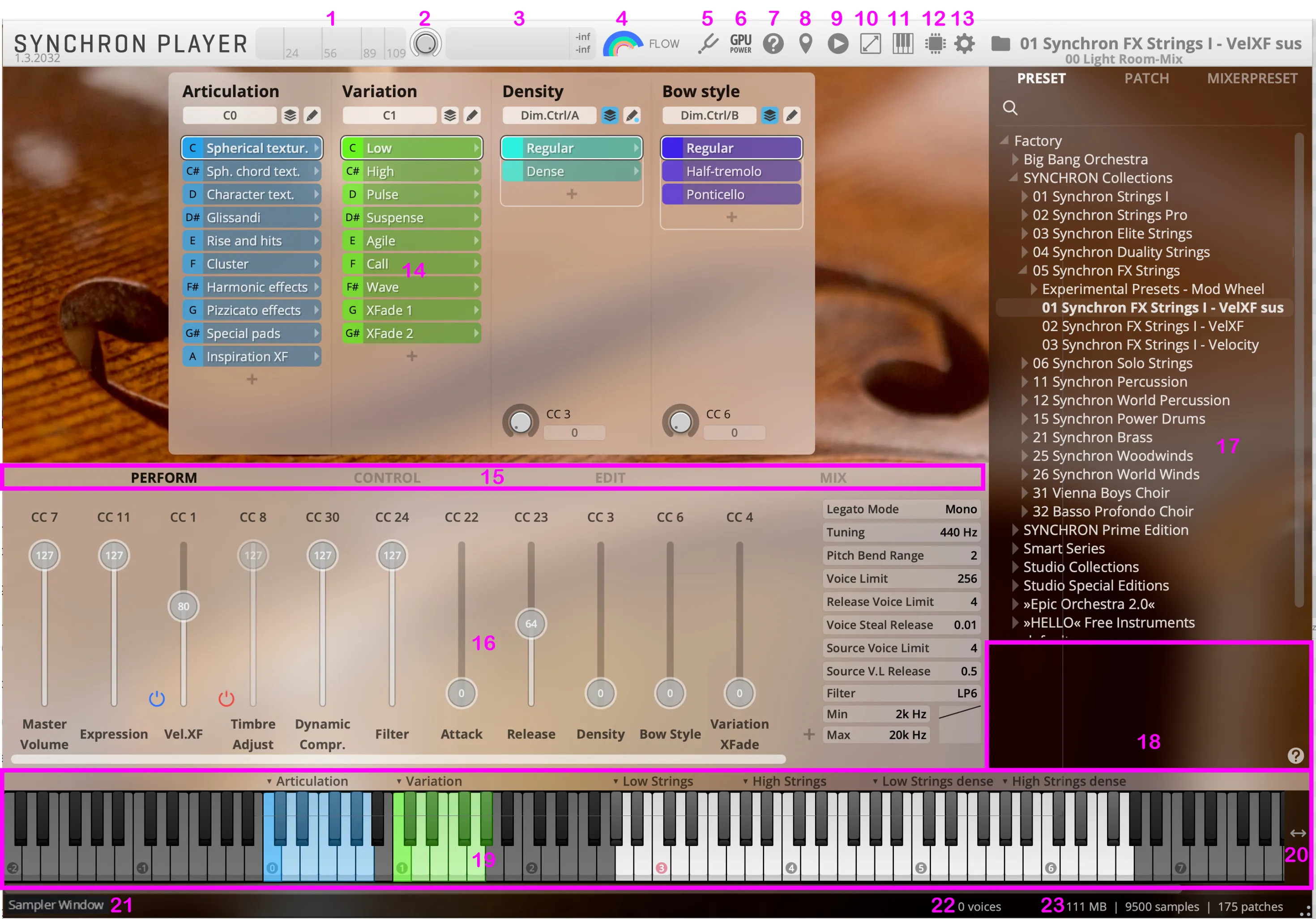
Task: Toggle the blue power button beside Vel.XF
Action: pos(157,698)
